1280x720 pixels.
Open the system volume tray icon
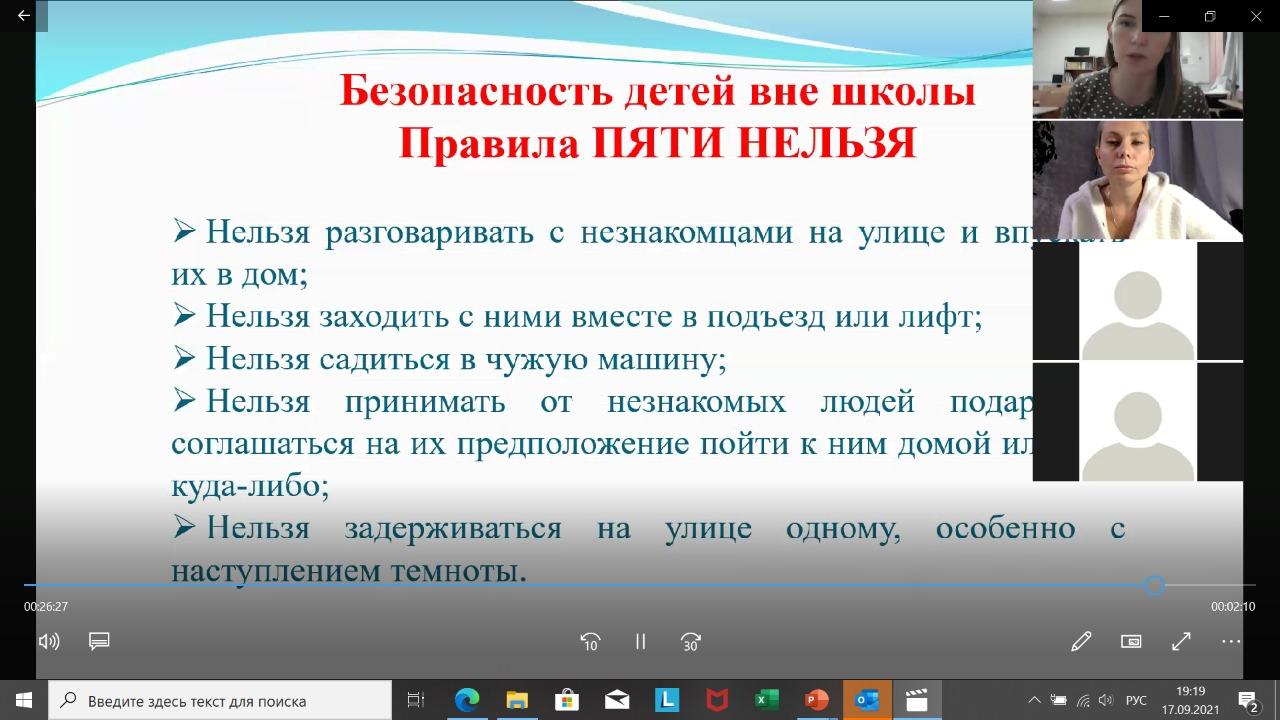(1106, 700)
